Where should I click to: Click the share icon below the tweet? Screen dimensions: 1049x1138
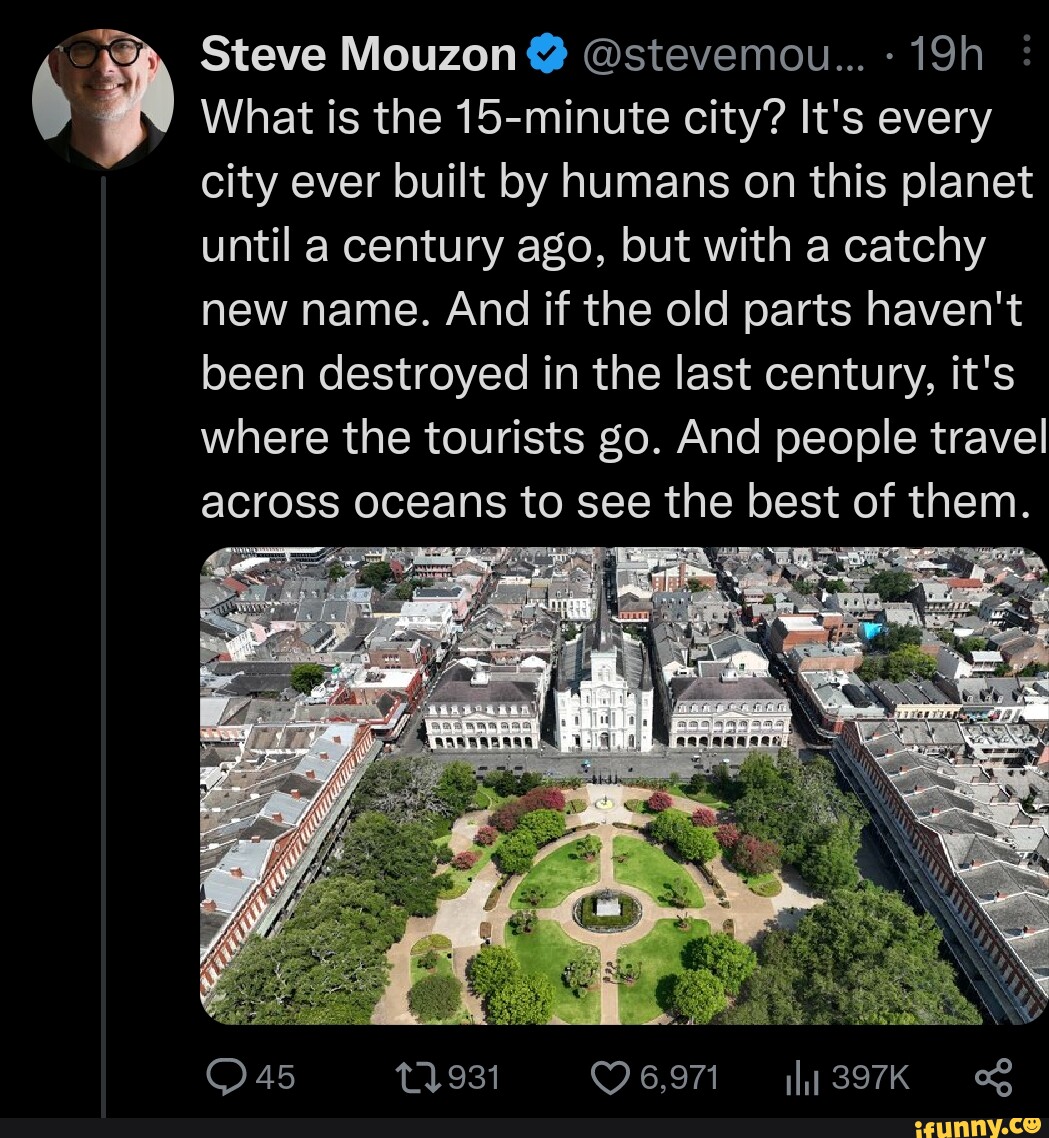pos(992,1076)
